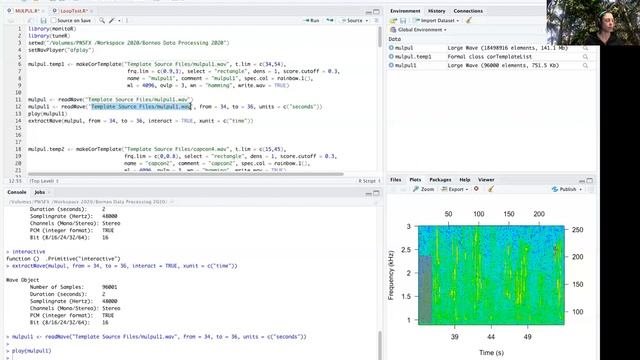This screenshot has width=640, height=360.
Task: Click line 13 play(mulpul1) in editor
Action: 47,114
